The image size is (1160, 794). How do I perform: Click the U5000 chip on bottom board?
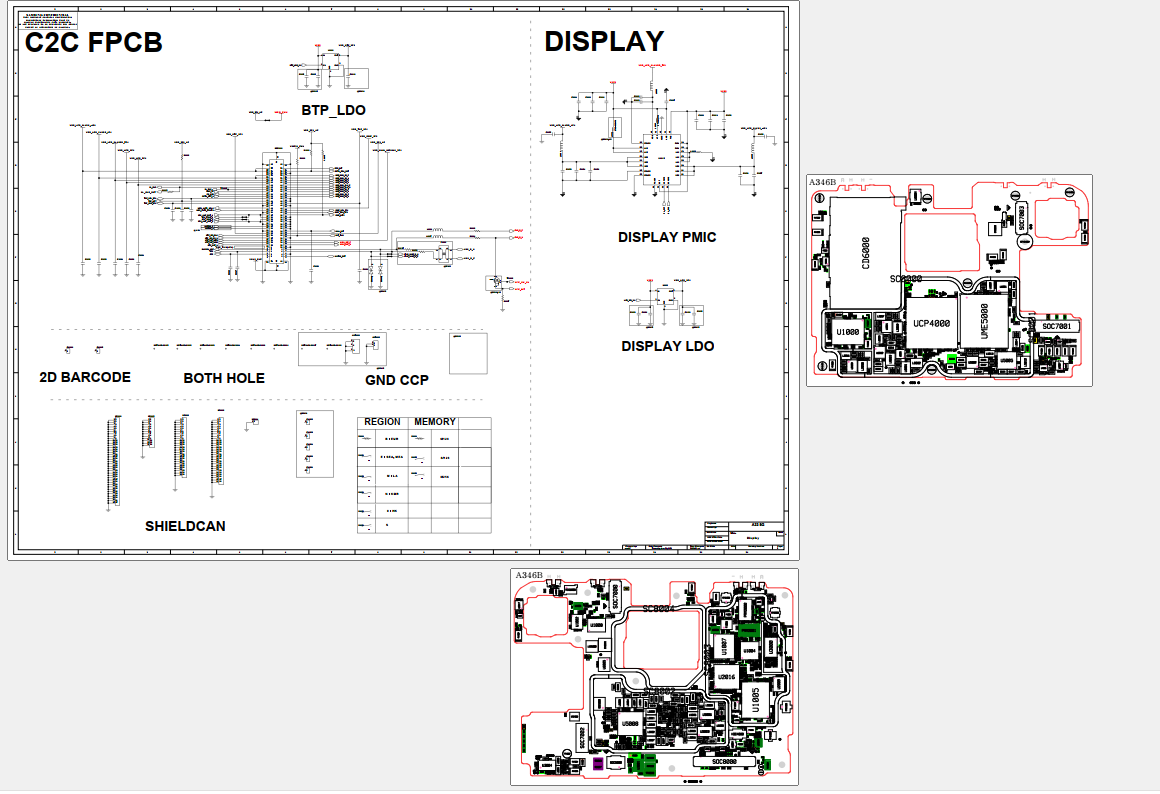click(630, 723)
